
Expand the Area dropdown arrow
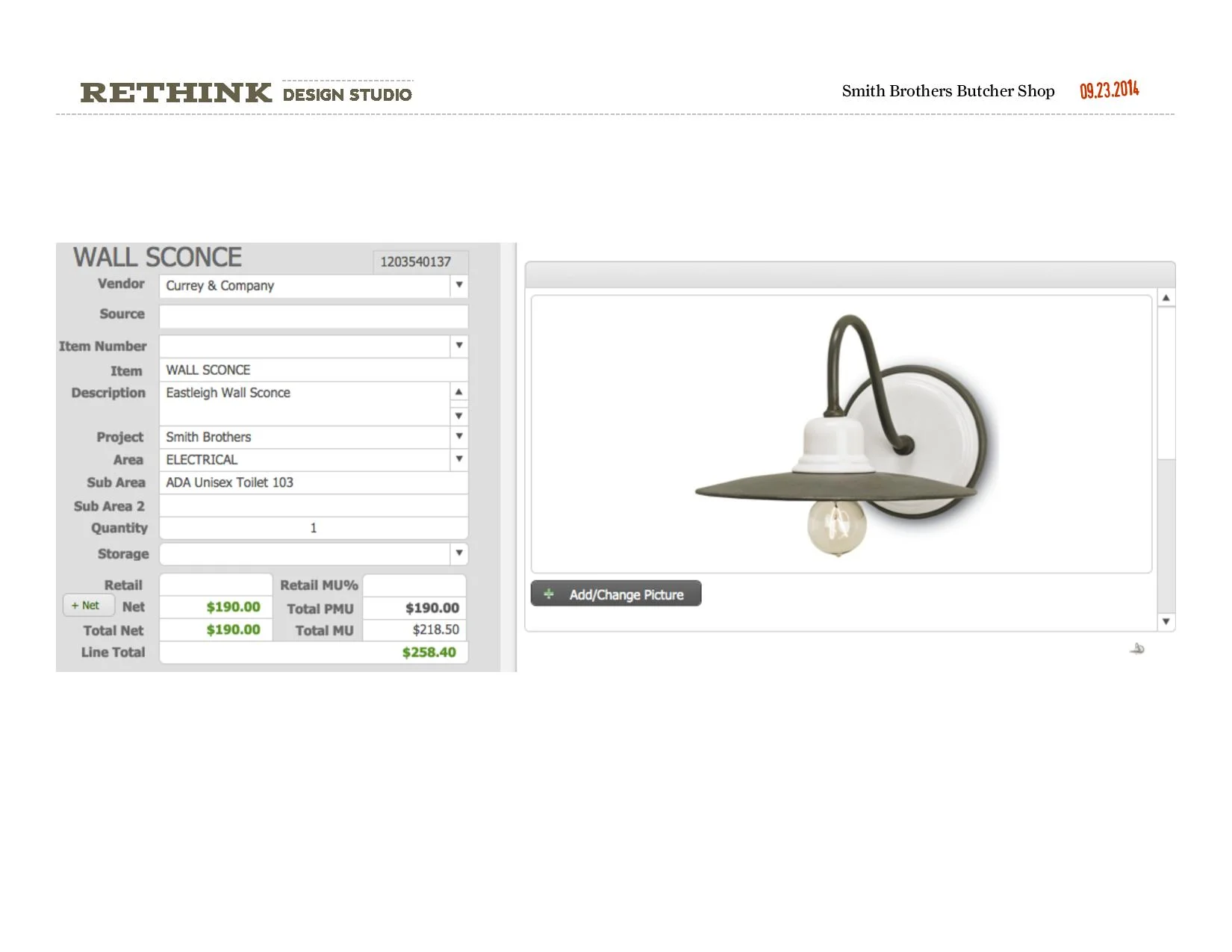[459, 459]
